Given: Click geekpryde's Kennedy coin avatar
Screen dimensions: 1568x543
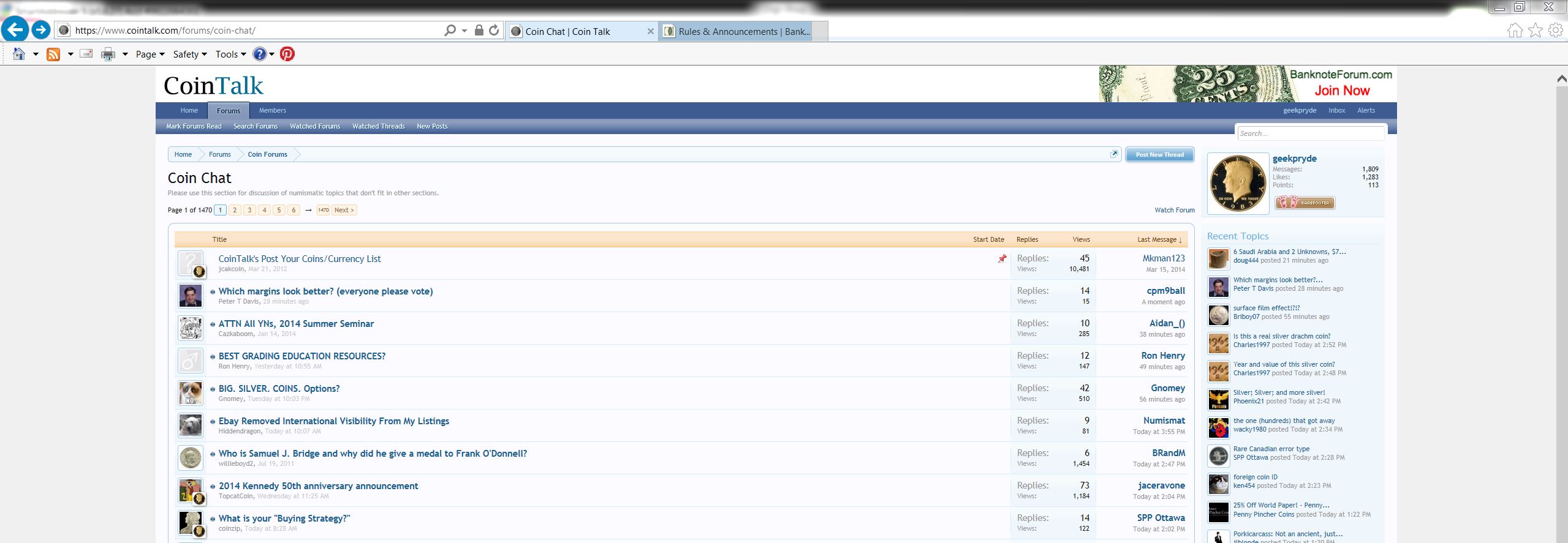Looking at the screenshot, I should (1237, 184).
